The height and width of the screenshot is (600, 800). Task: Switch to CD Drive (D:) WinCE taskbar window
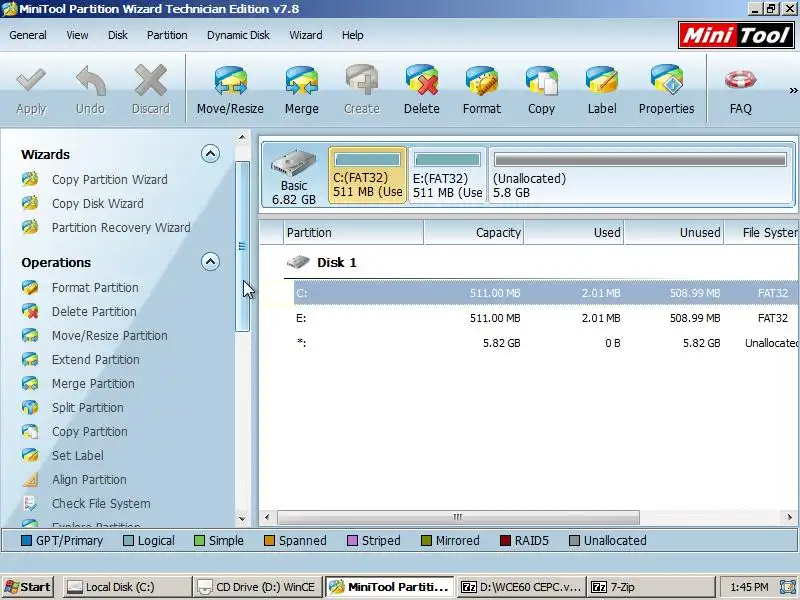pos(258,587)
